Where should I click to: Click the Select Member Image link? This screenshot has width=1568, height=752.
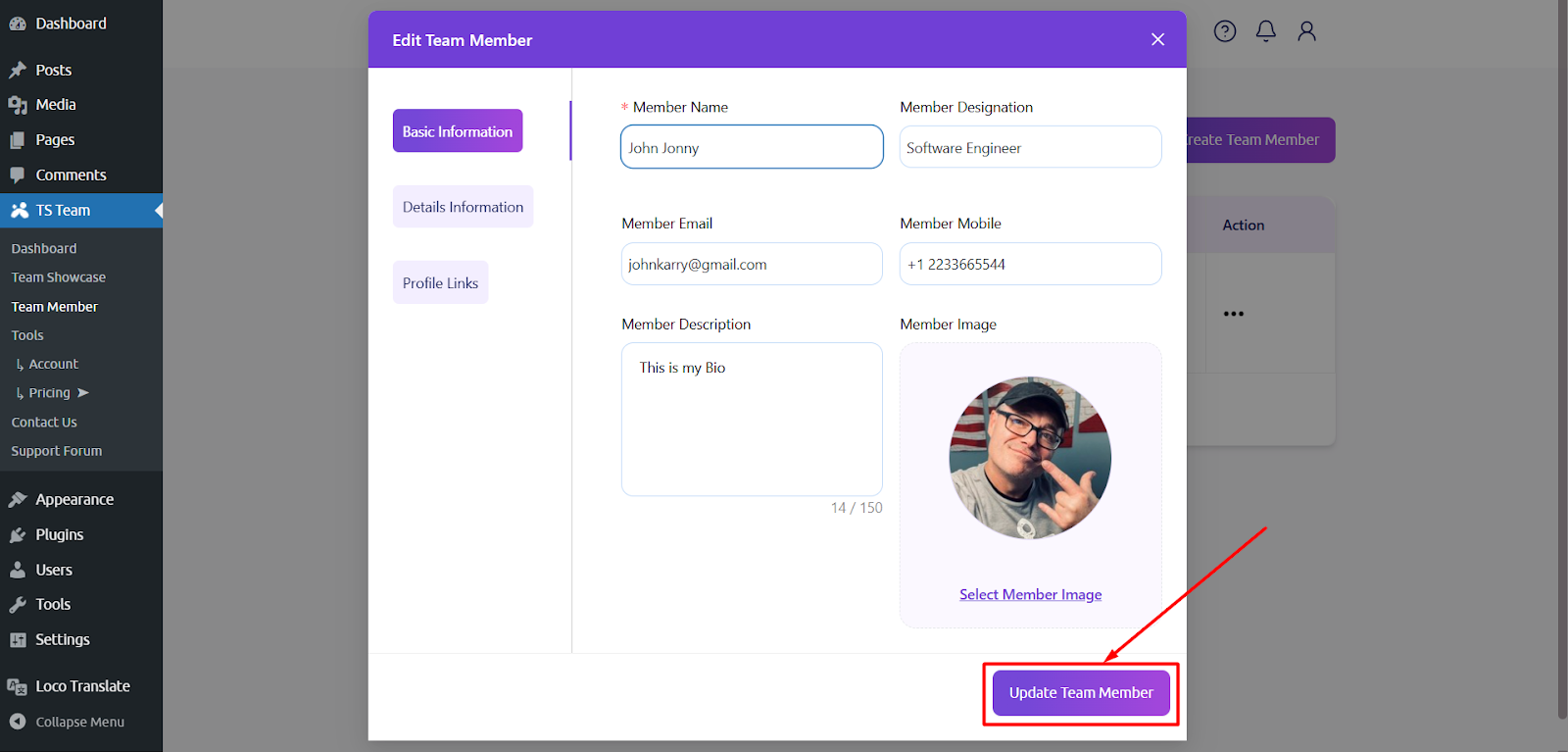tap(1030, 594)
